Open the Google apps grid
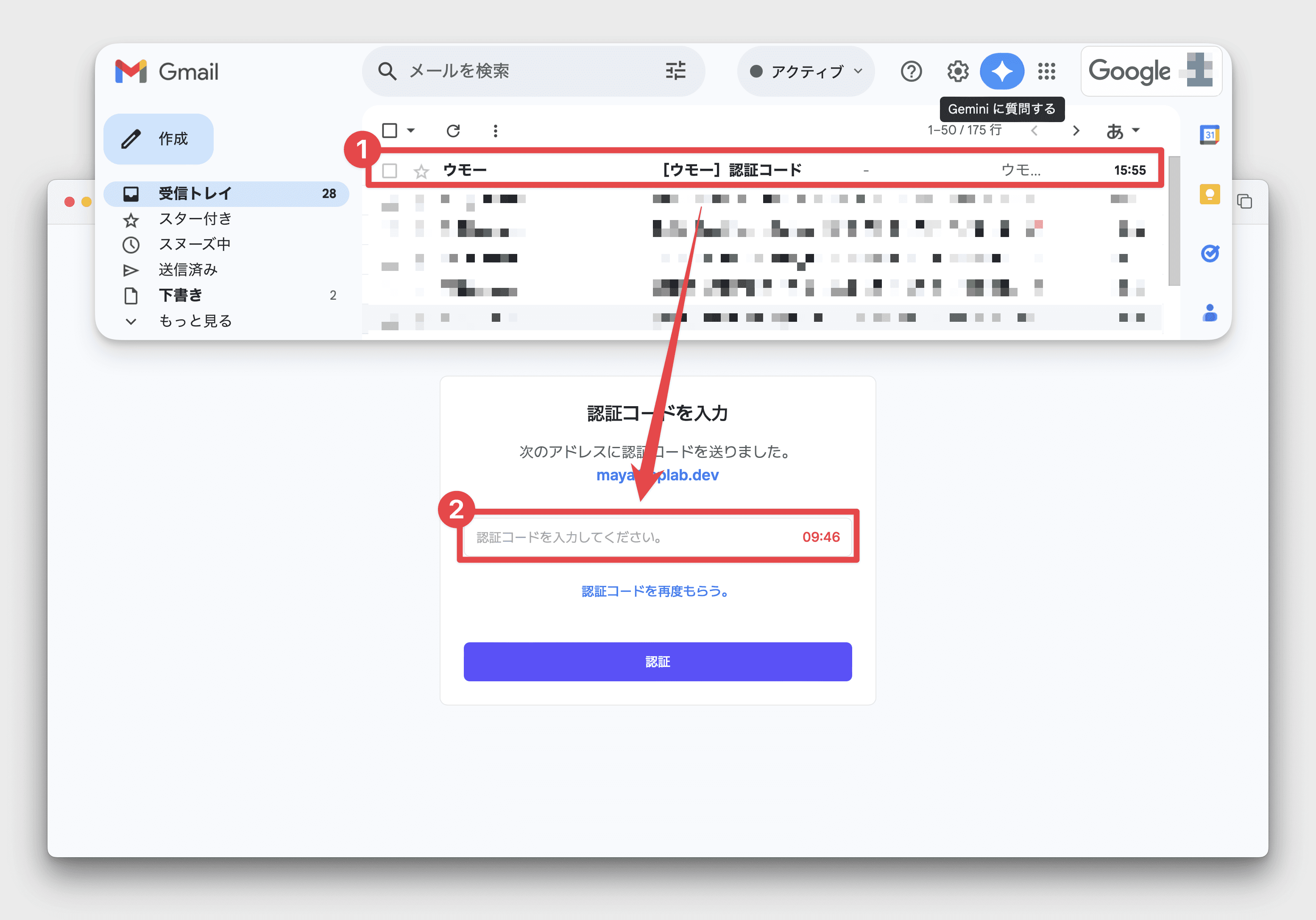The width and height of the screenshot is (1316, 920). coord(1046,72)
